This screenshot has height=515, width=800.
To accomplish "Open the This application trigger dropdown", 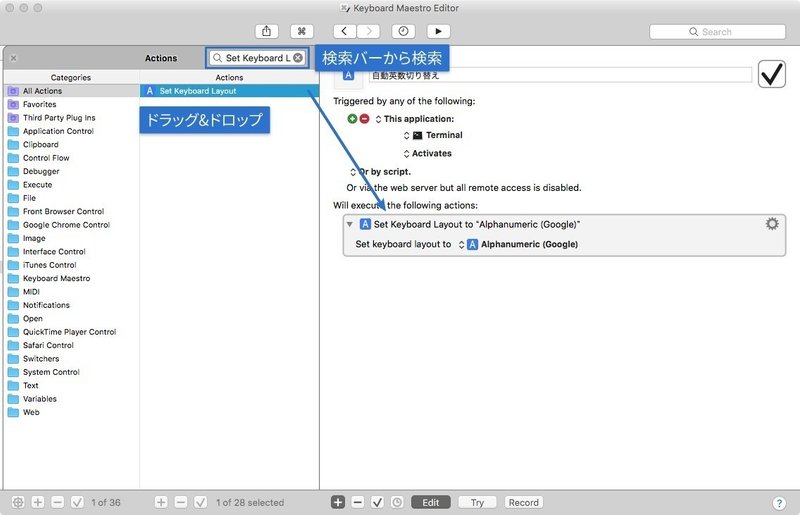I will coord(414,119).
